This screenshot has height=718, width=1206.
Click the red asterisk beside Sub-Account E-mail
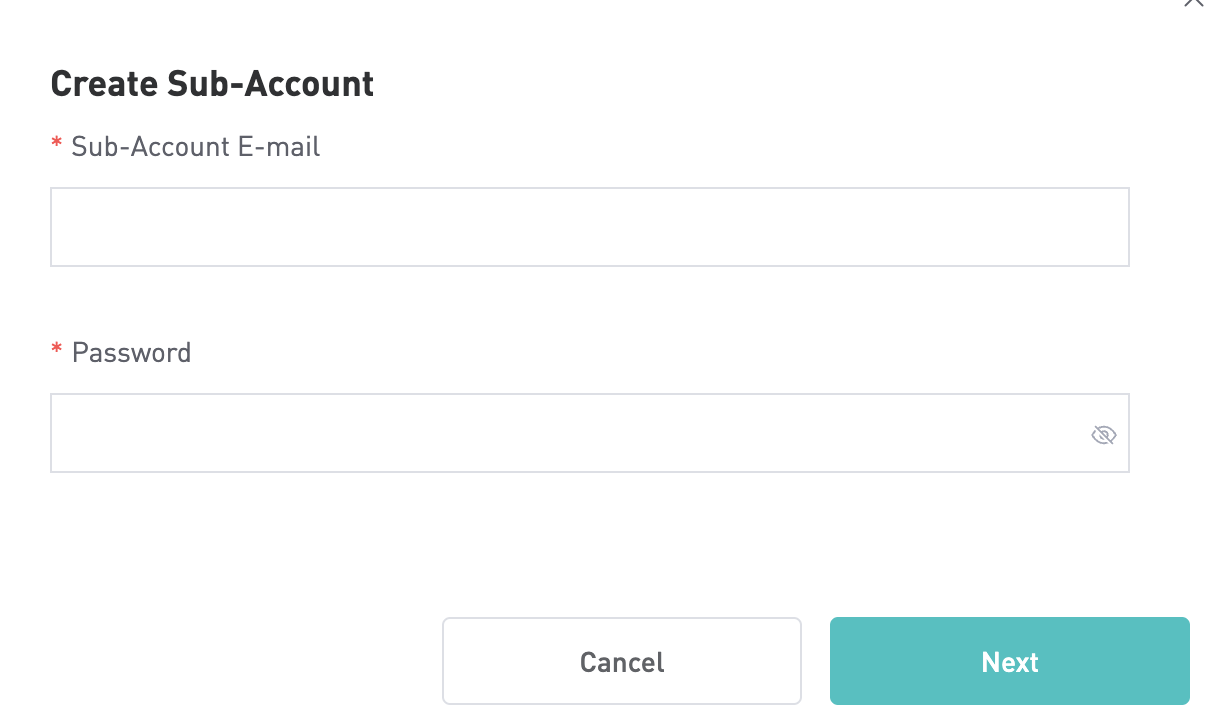click(56, 146)
